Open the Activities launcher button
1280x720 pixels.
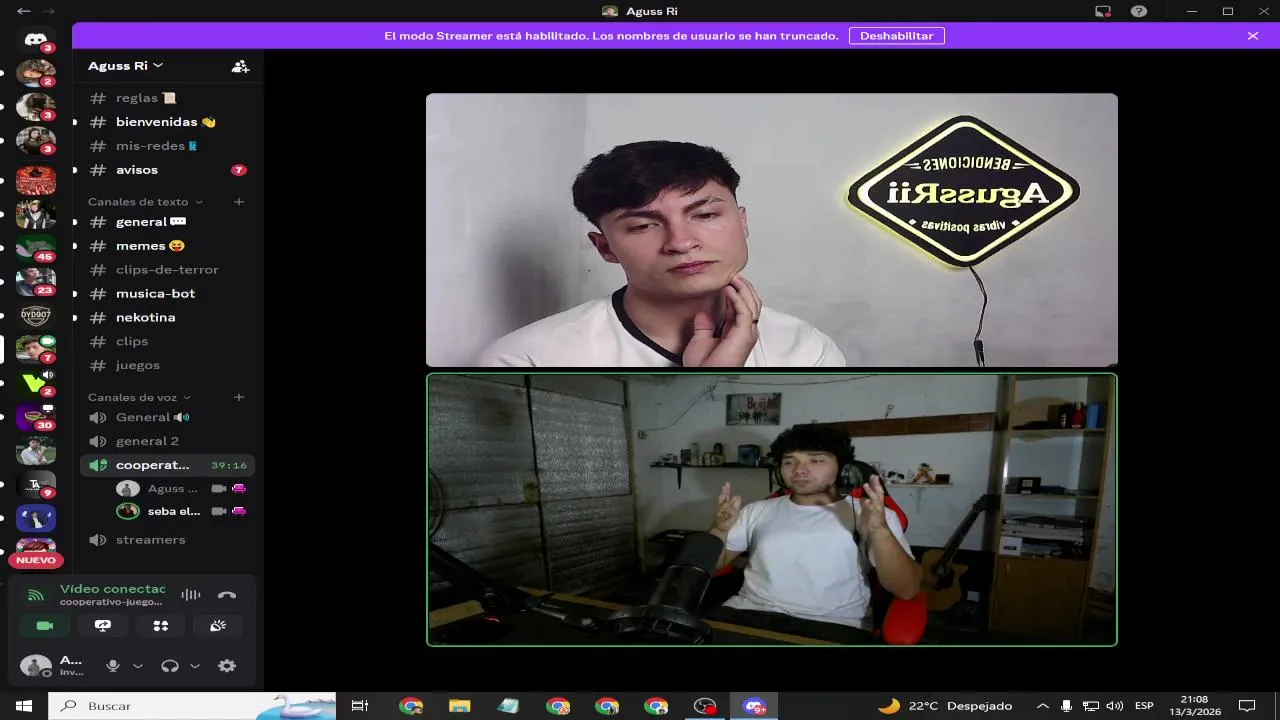tap(161, 626)
